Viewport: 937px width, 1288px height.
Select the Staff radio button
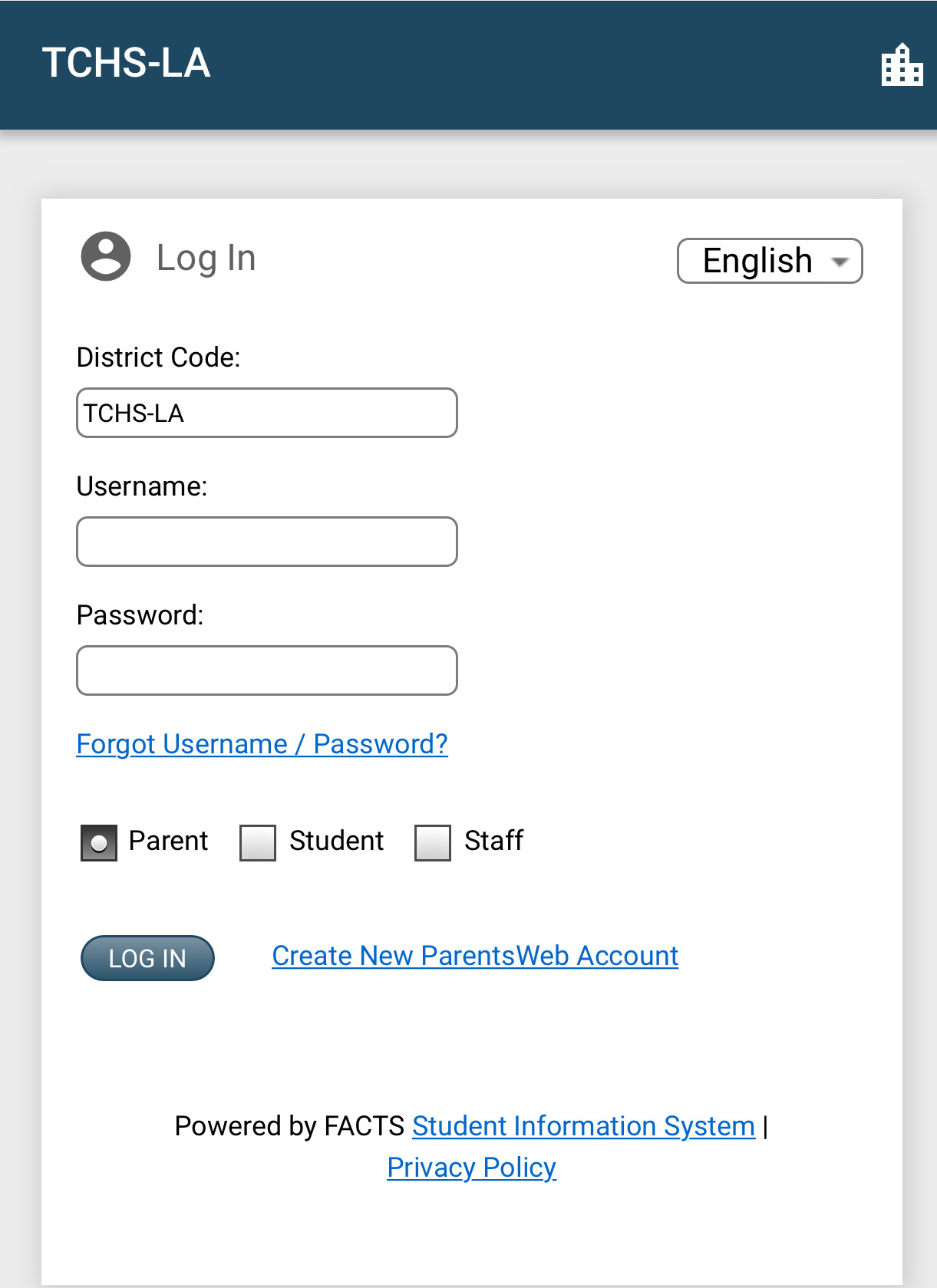click(x=433, y=842)
